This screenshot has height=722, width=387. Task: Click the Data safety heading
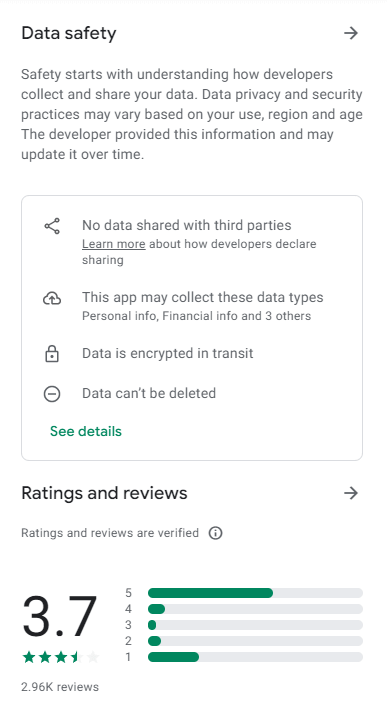tap(69, 34)
